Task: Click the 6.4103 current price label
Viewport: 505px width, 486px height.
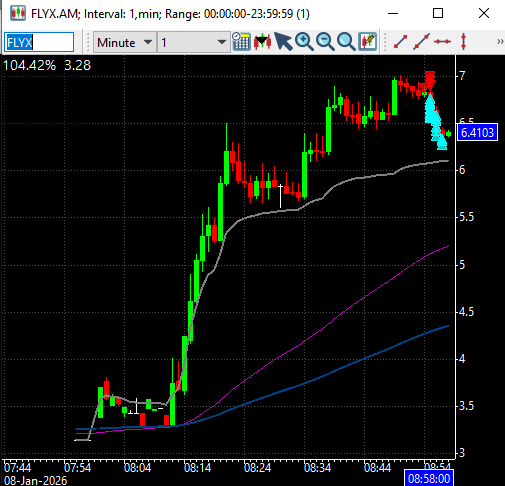Action: 477,133
